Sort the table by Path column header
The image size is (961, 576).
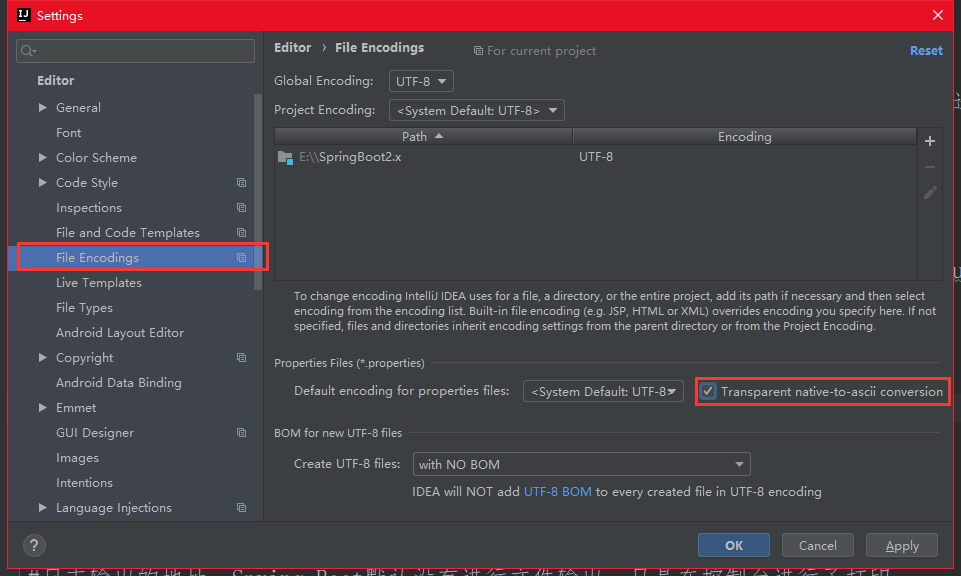(x=424, y=137)
